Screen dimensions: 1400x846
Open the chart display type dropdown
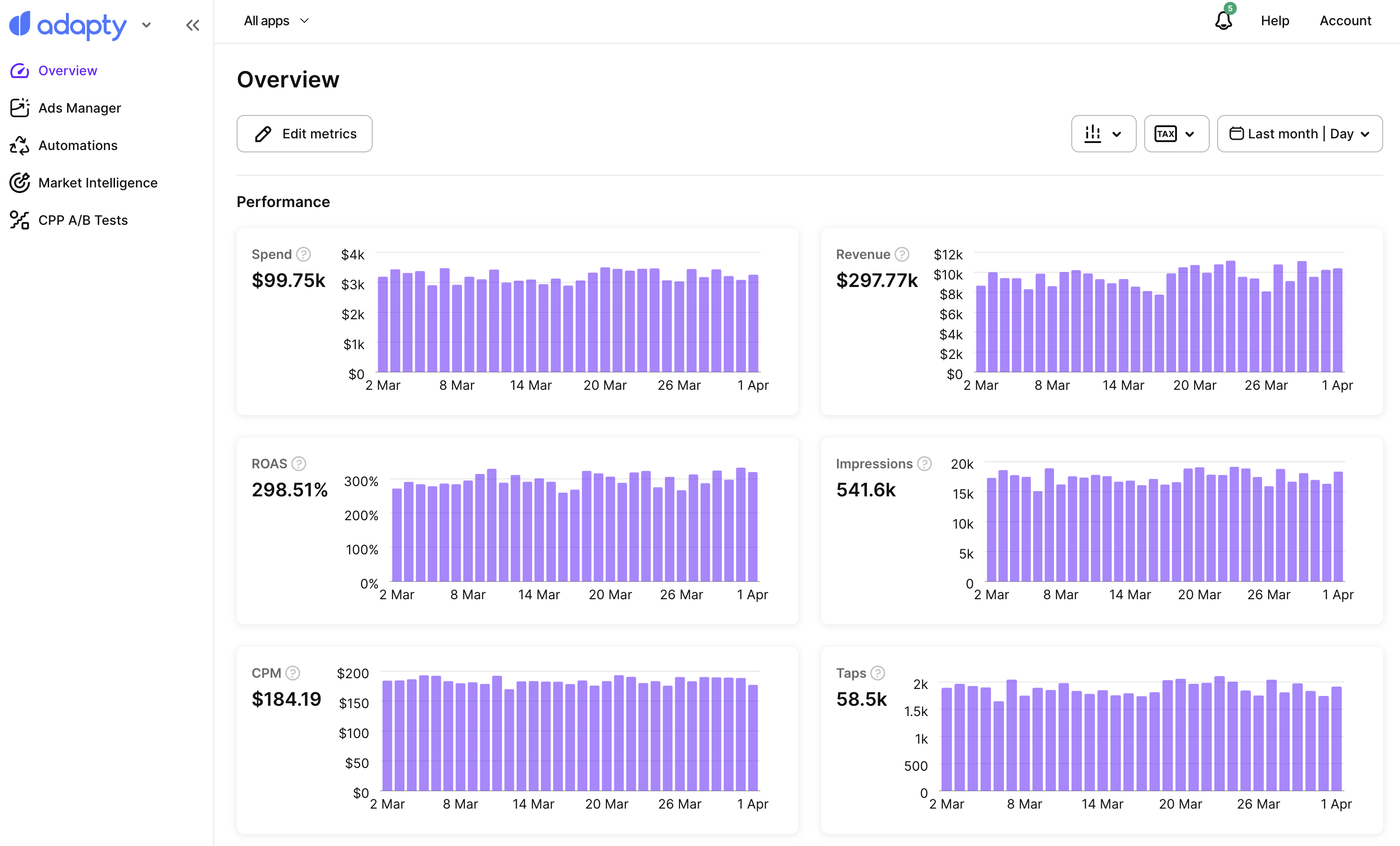pyautogui.click(x=1102, y=133)
